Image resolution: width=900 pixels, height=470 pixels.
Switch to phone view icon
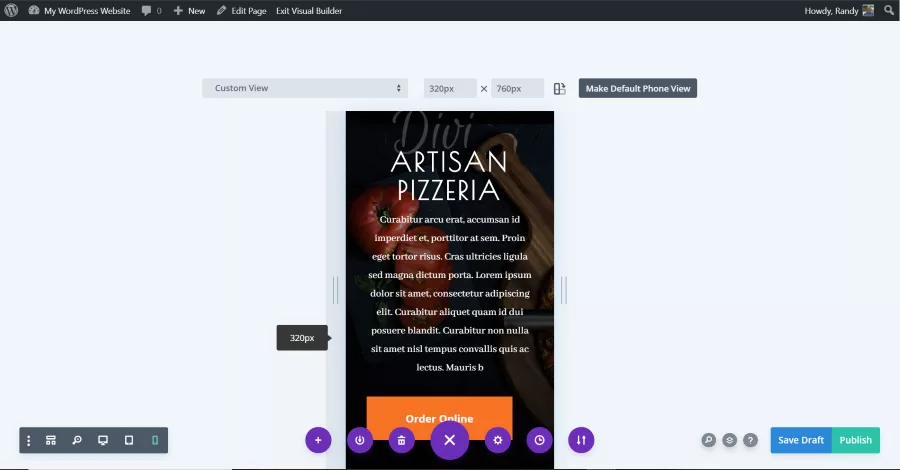[x=155, y=440]
